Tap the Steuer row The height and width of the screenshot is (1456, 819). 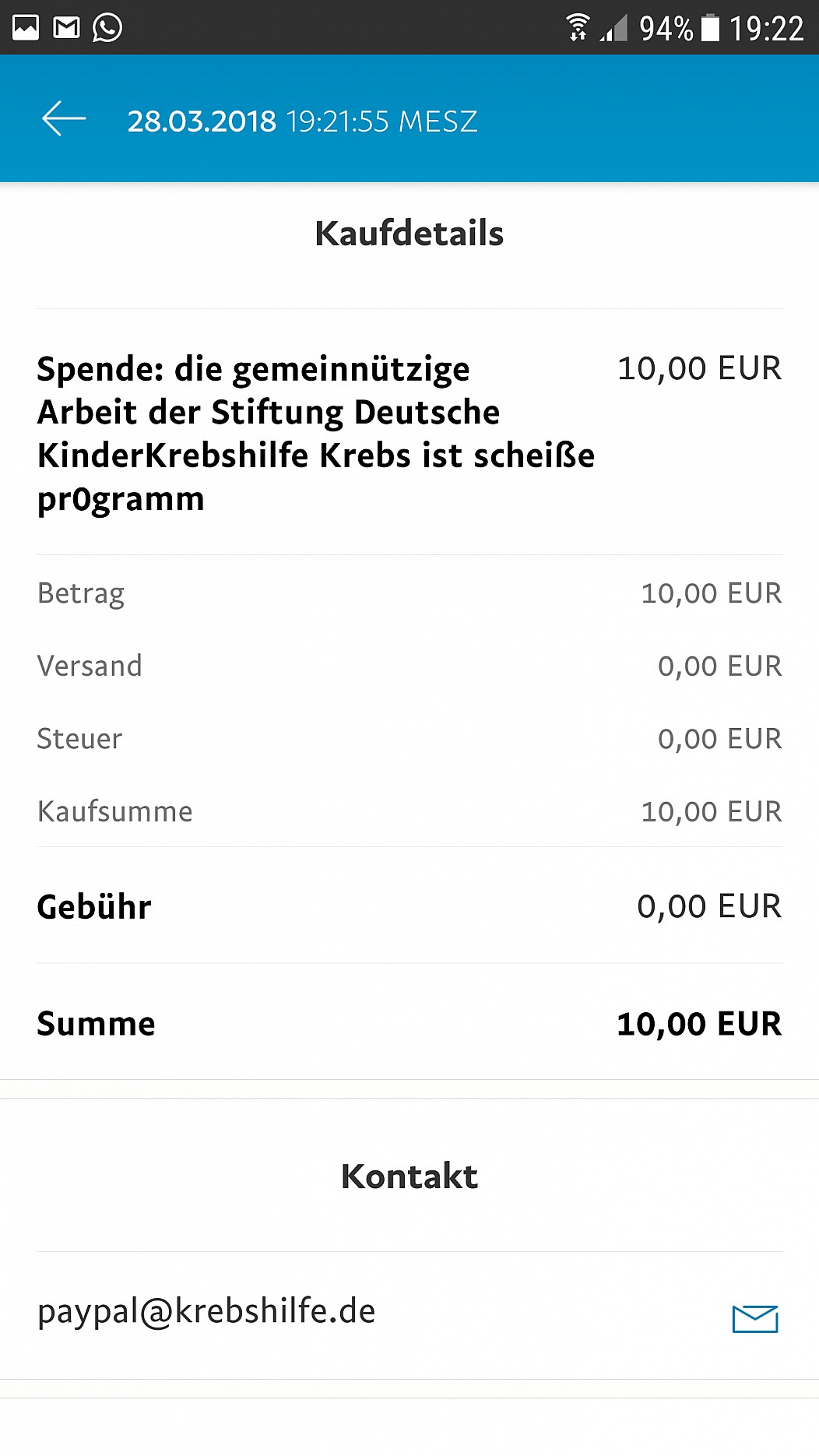[x=409, y=738]
